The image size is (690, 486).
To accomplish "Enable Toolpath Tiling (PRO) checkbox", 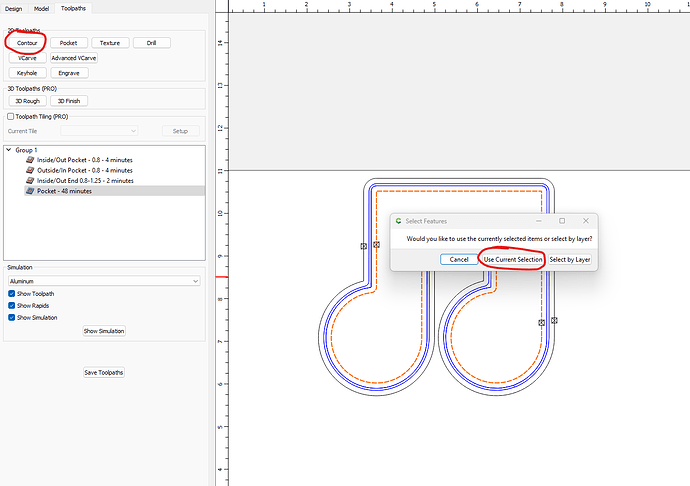I will point(11,117).
